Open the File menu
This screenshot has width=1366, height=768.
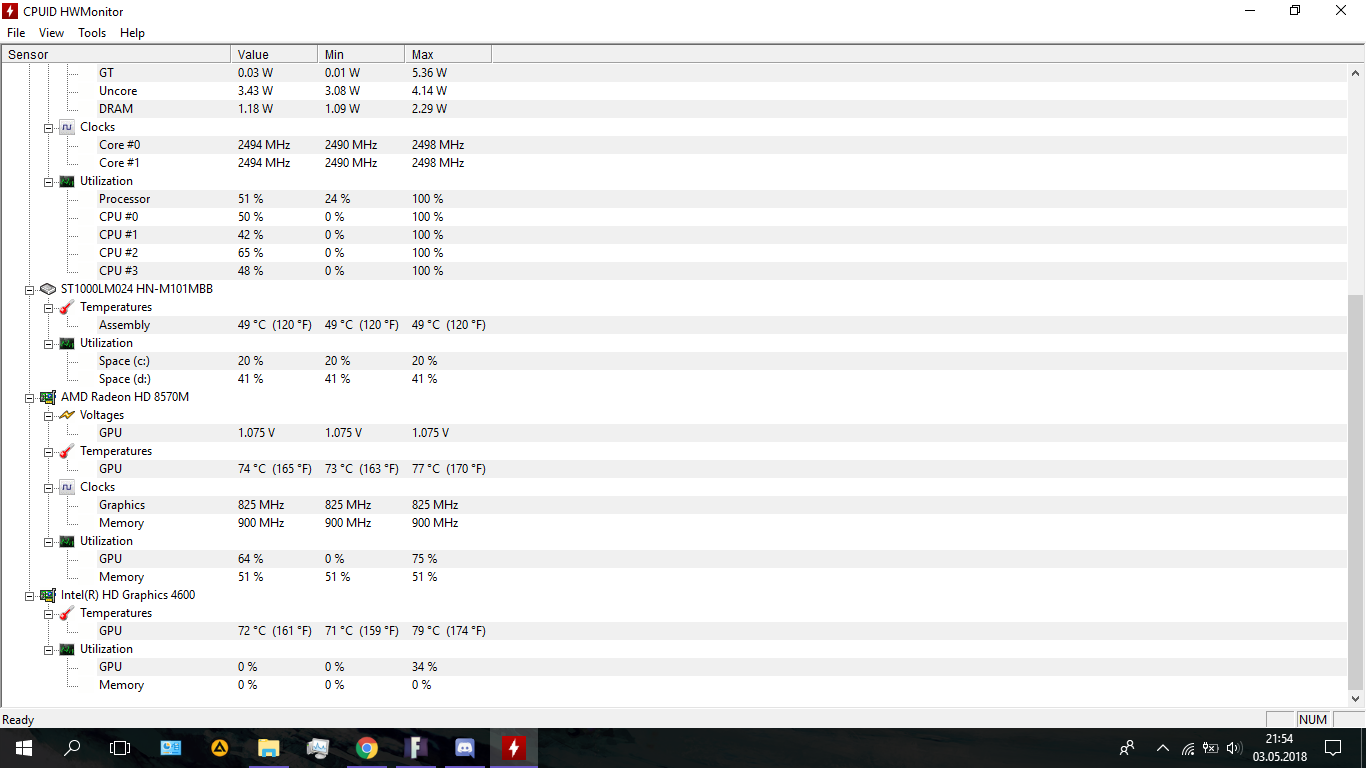[16, 33]
